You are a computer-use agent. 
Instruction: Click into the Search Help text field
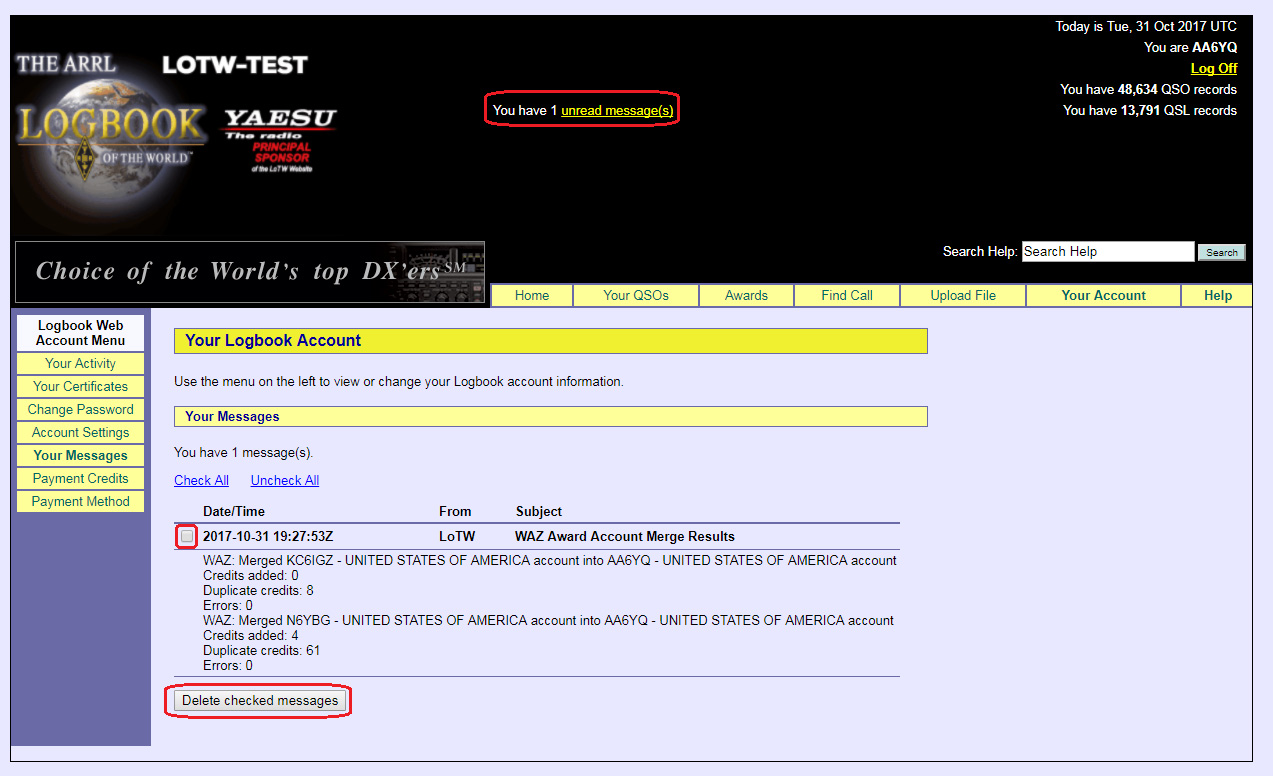(1107, 252)
